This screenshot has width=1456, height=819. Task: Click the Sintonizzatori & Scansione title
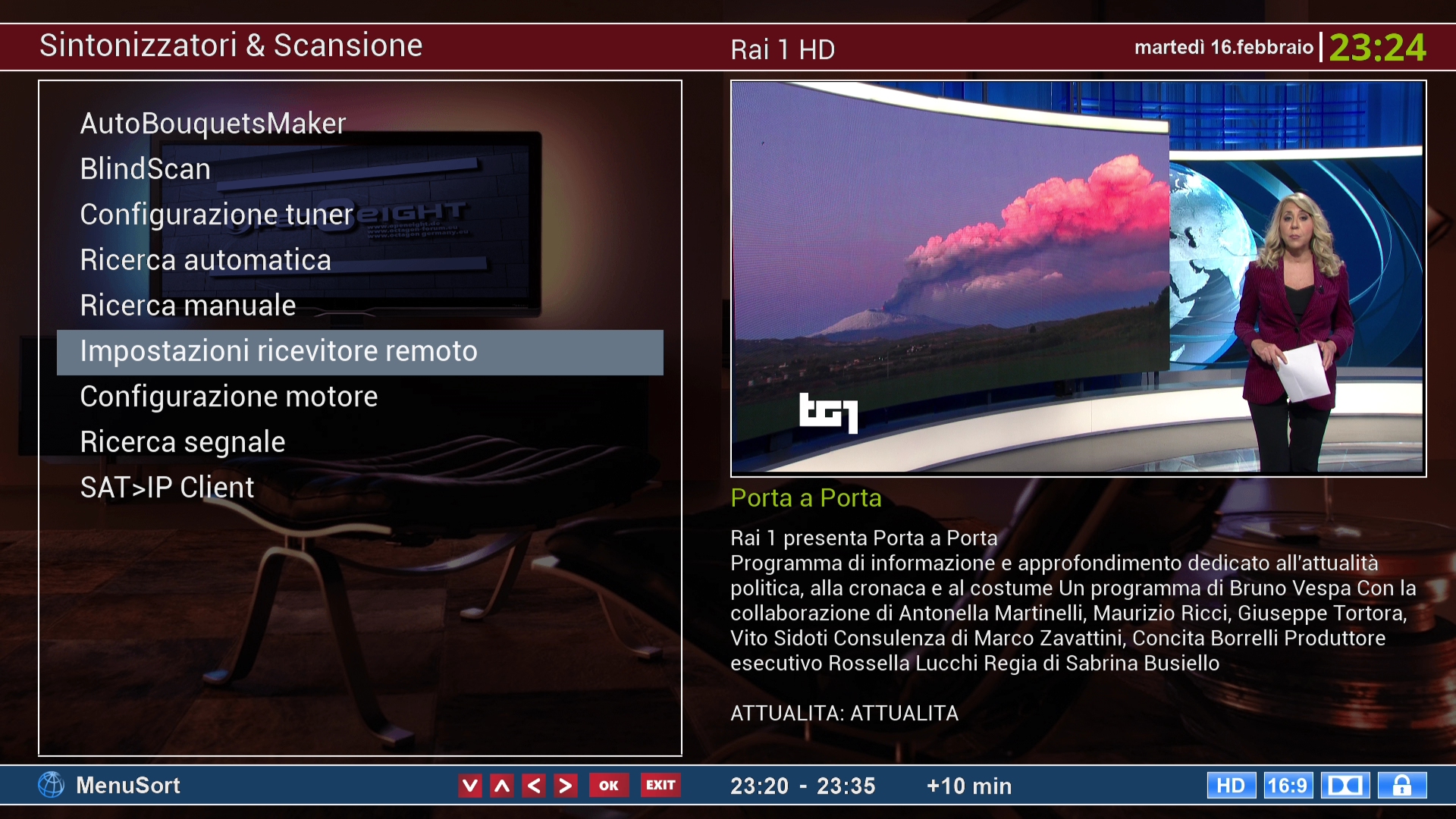[x=231, y=45]
